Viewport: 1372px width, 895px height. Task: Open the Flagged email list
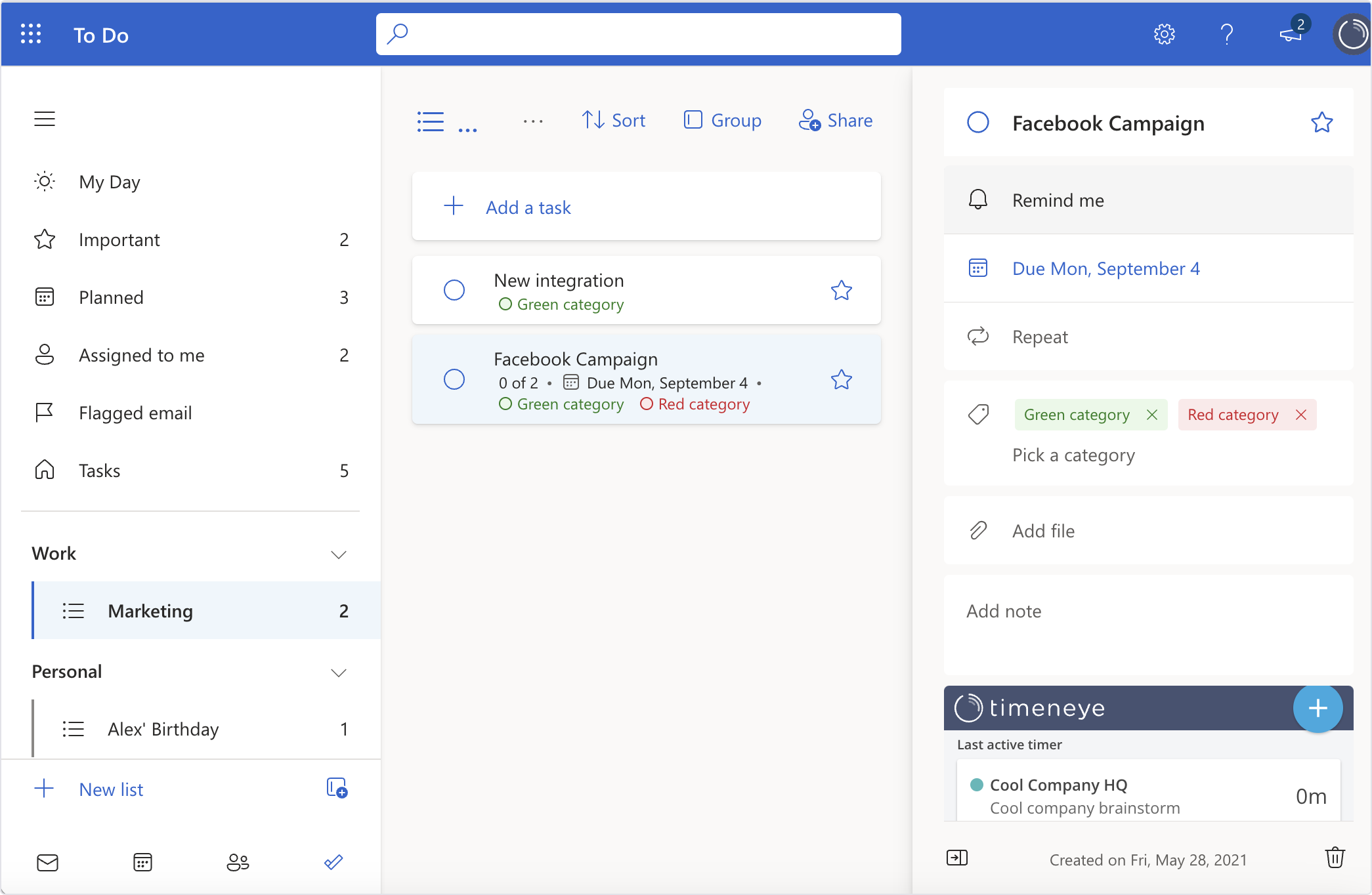pyautogui.click(x=135, y=412)
